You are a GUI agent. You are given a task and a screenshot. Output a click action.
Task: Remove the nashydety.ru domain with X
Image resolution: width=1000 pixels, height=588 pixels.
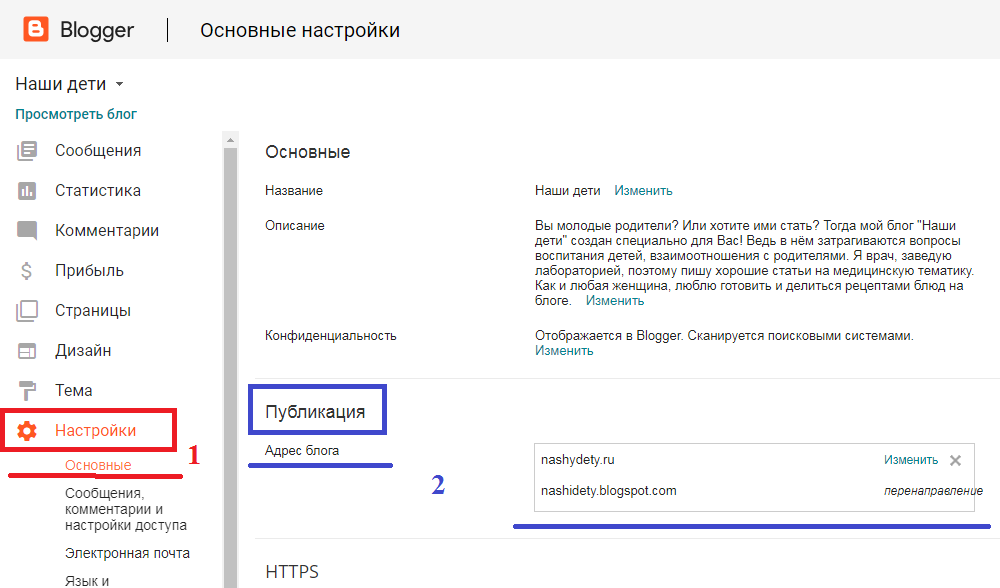(x=955, y=461)
